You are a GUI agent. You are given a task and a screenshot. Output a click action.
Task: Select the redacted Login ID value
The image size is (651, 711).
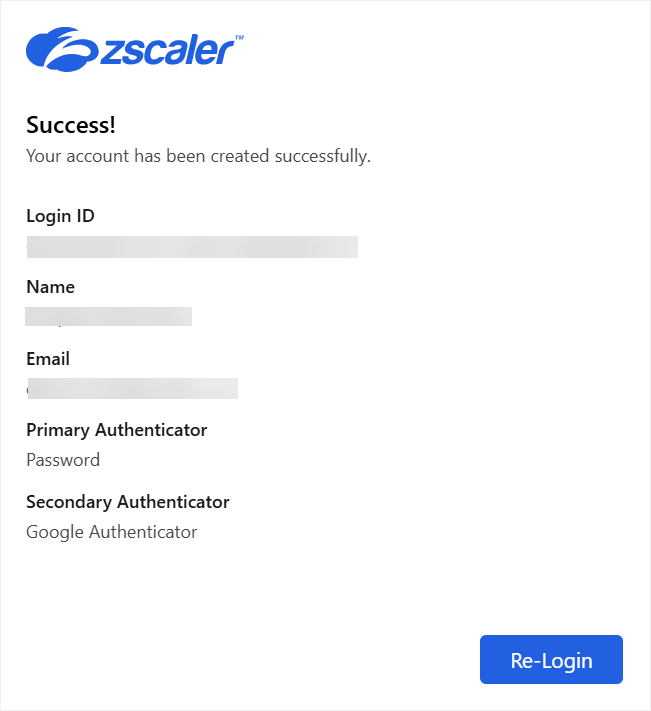coord(192,246)
